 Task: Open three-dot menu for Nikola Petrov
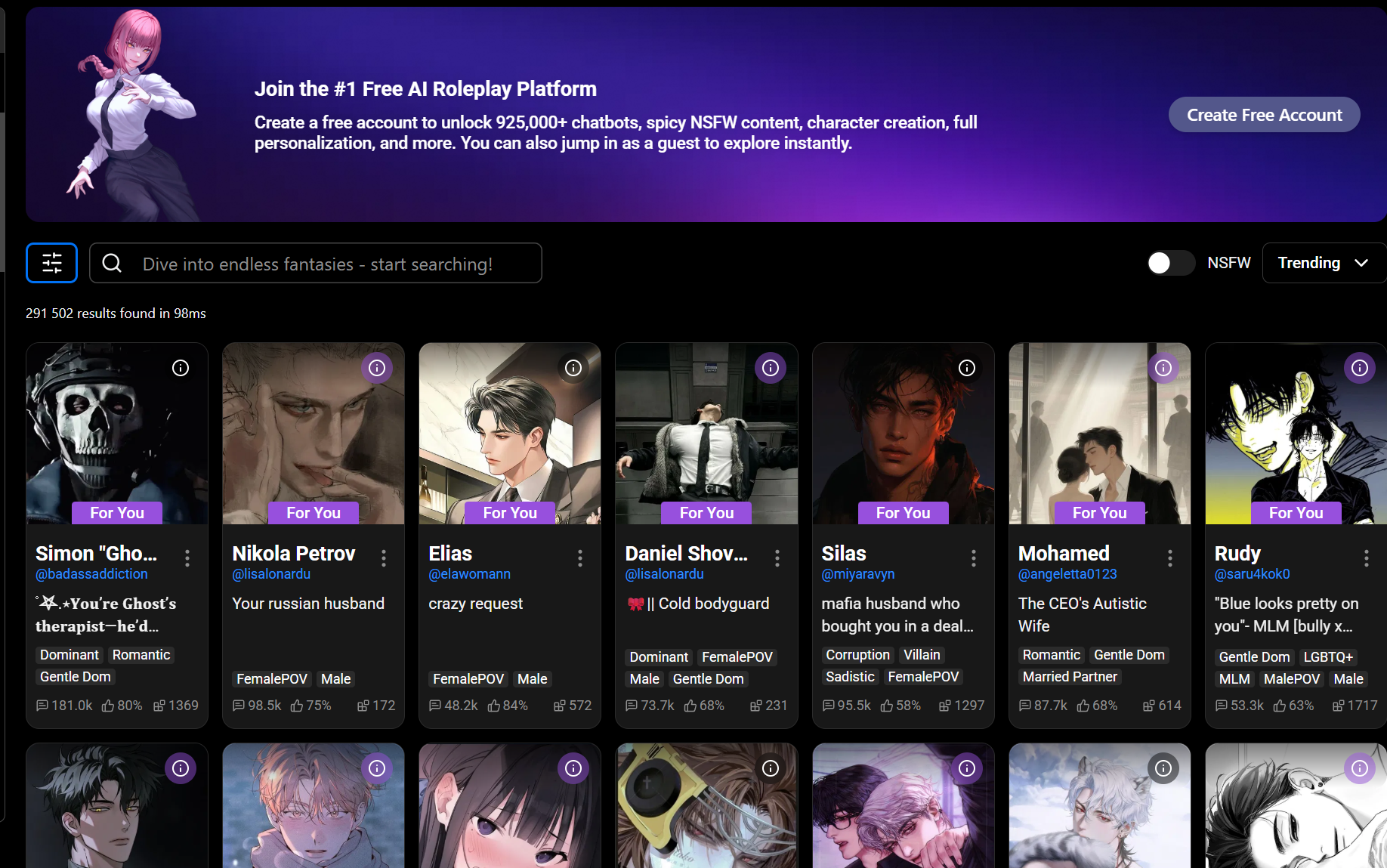[384, 558]
